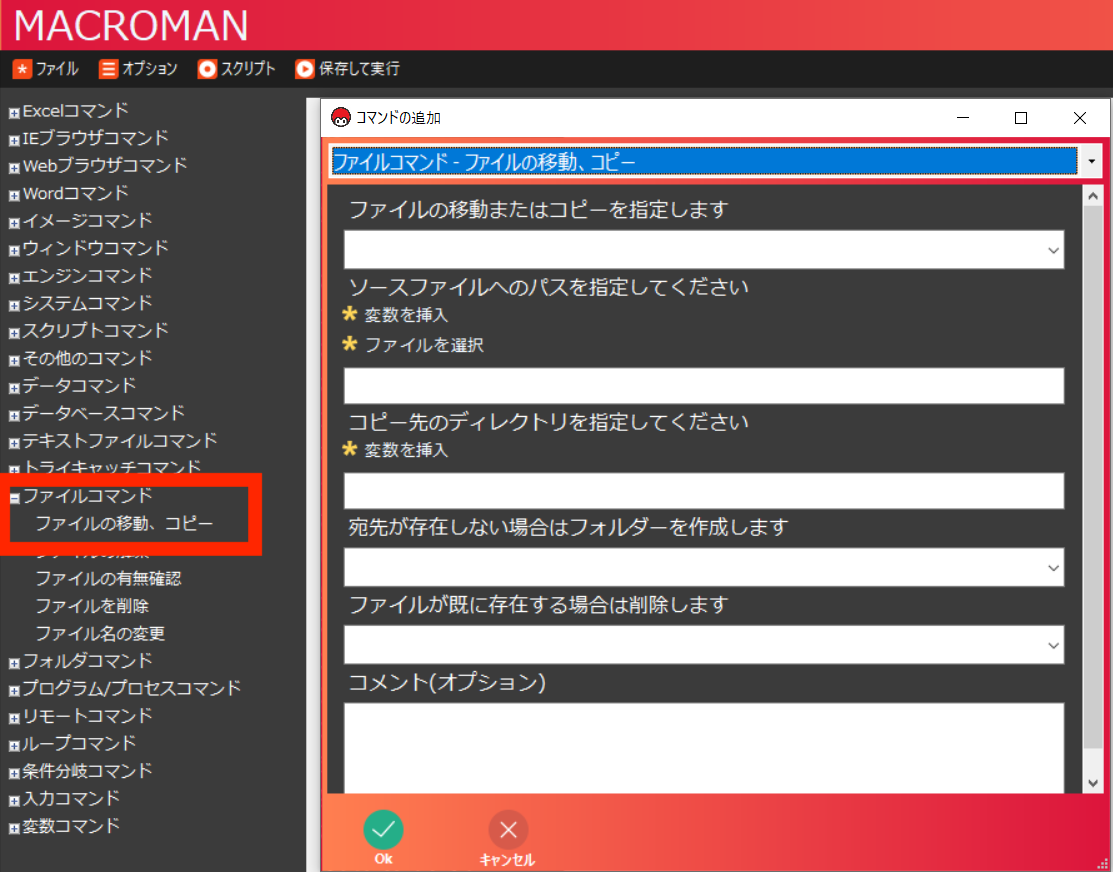1113x872 pixels.
Task: Focus the copy destination directory input field
Action: coord(704,491)
